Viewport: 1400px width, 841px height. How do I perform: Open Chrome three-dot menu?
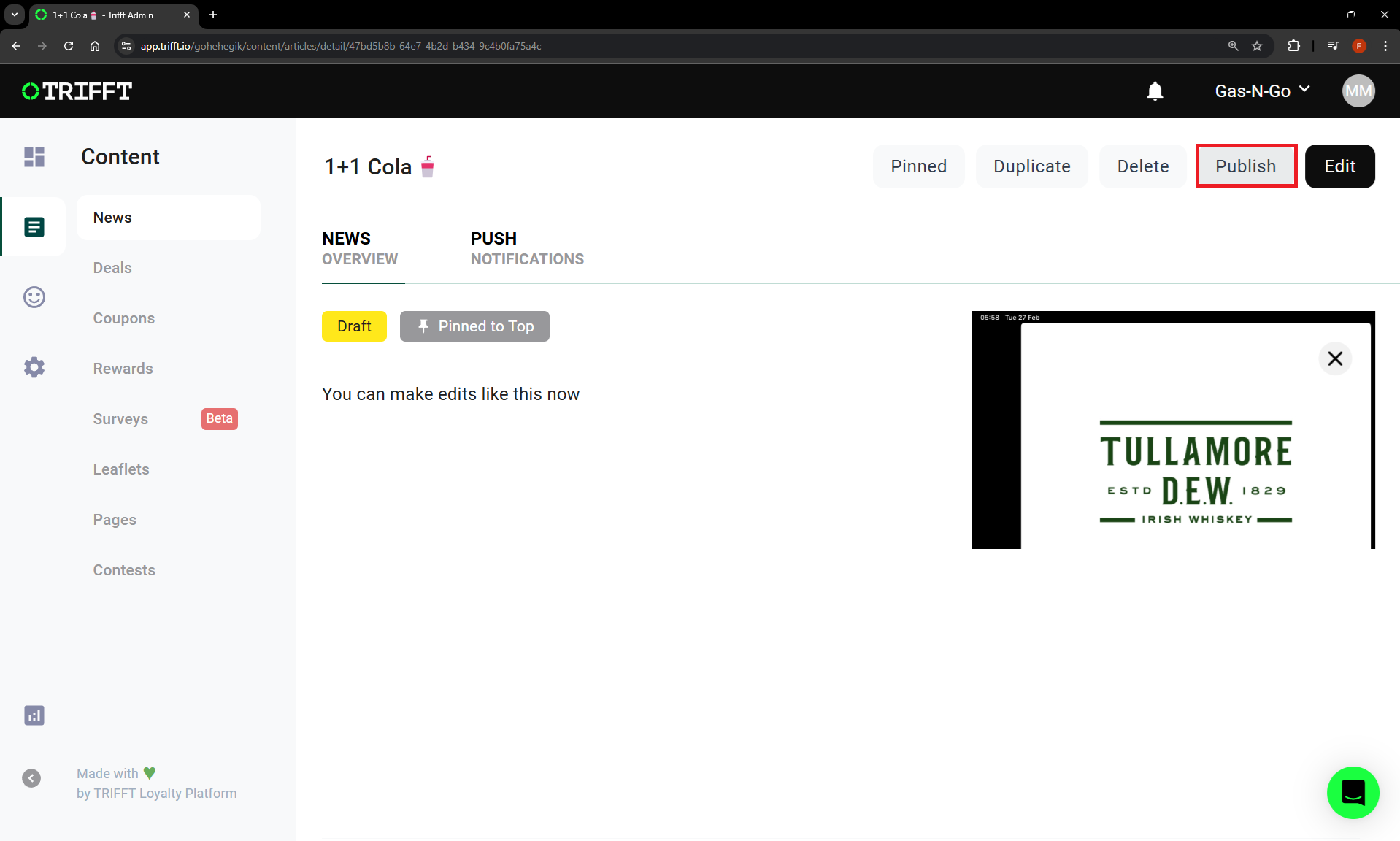[x=1385, y=46]
